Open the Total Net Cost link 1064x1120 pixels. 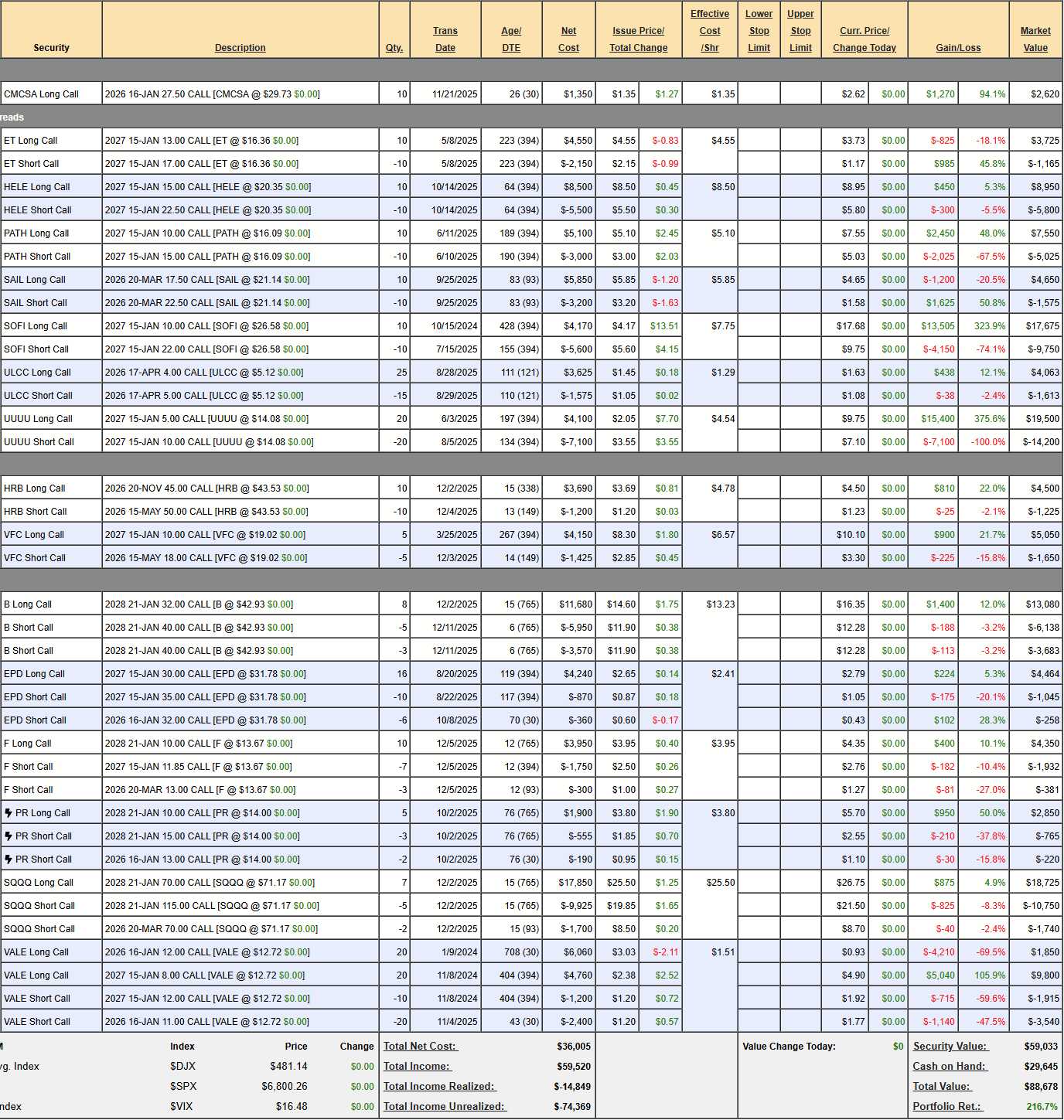click(421, 1047)
